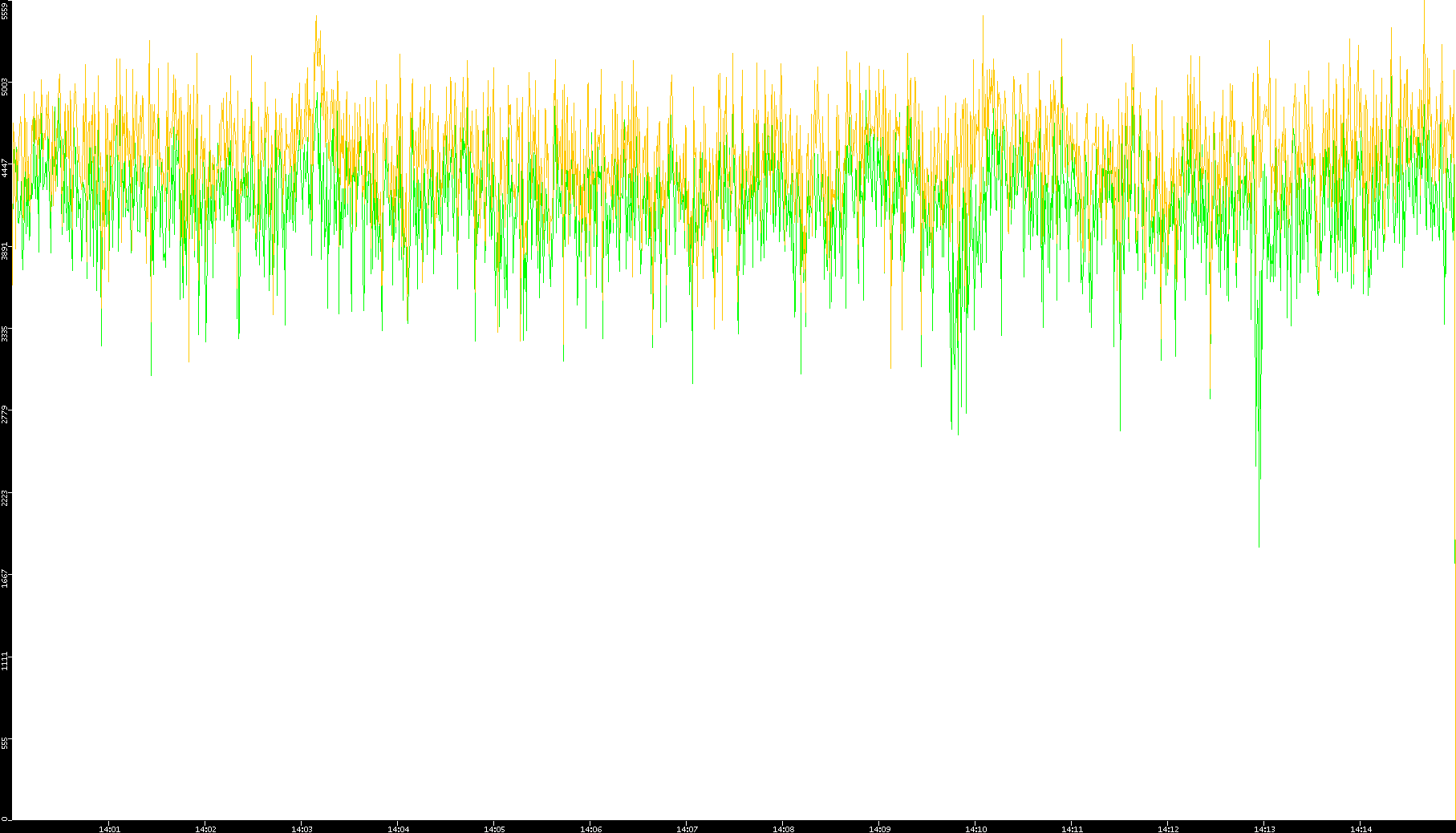Click the 14:07 time axis label
Viewport: 1456px width, 833px height.
click(x=687, y=829)
